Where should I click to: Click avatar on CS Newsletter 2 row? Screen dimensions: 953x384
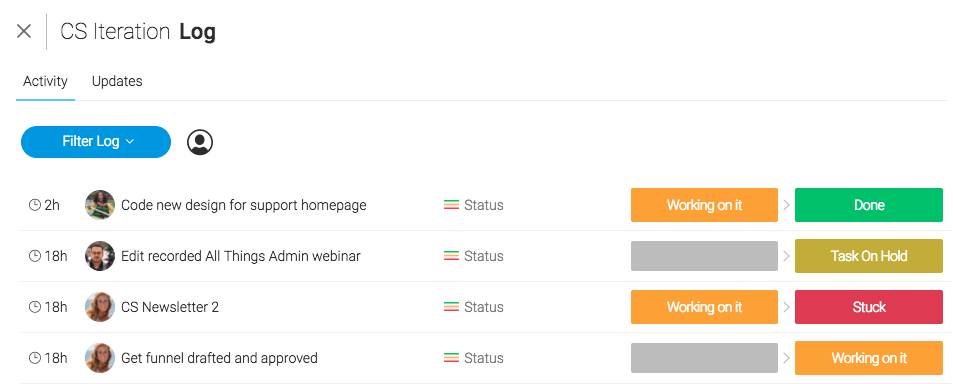[100, 307]
